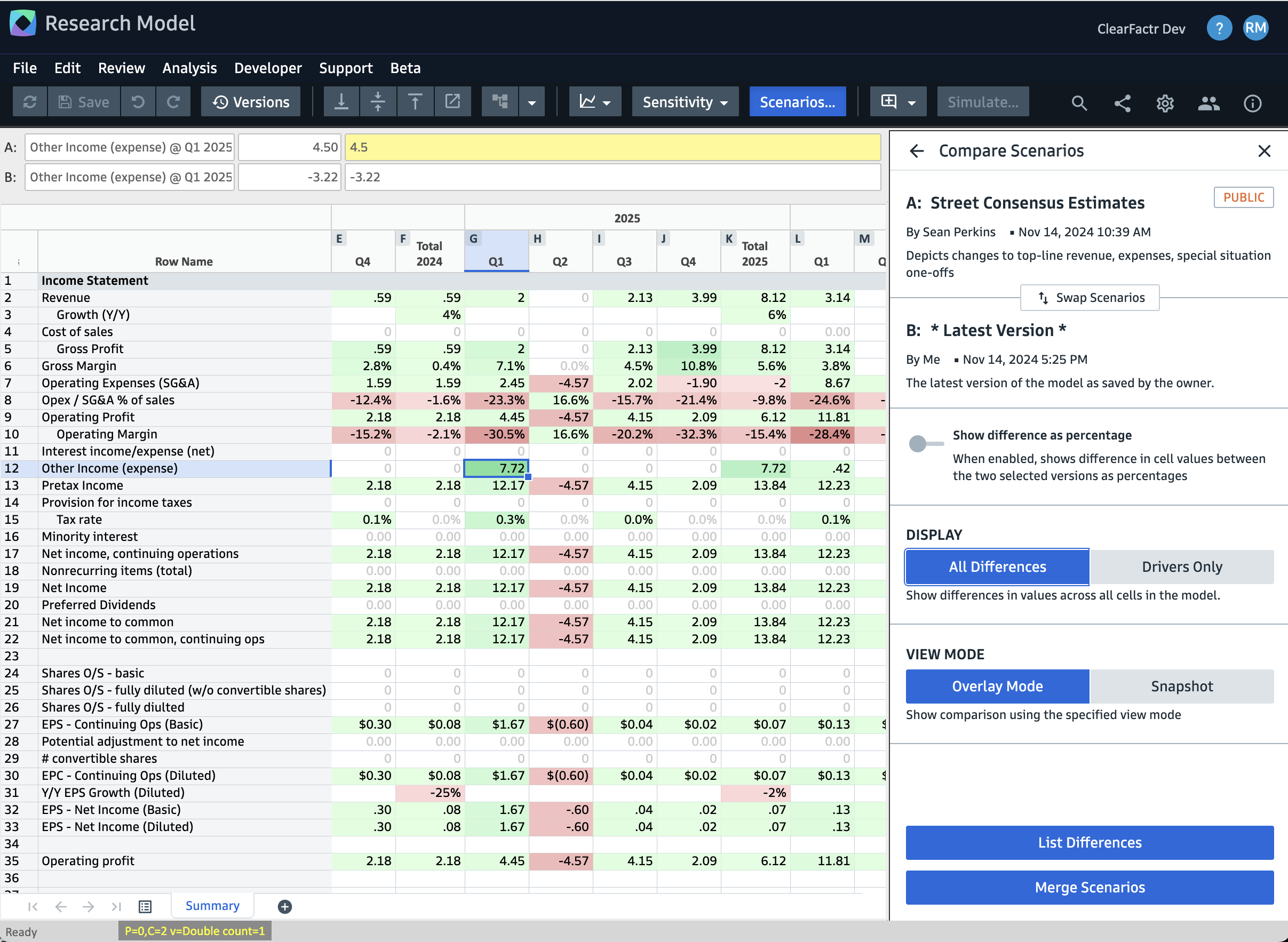Go to next sheet arrow

tap(89, 907)
